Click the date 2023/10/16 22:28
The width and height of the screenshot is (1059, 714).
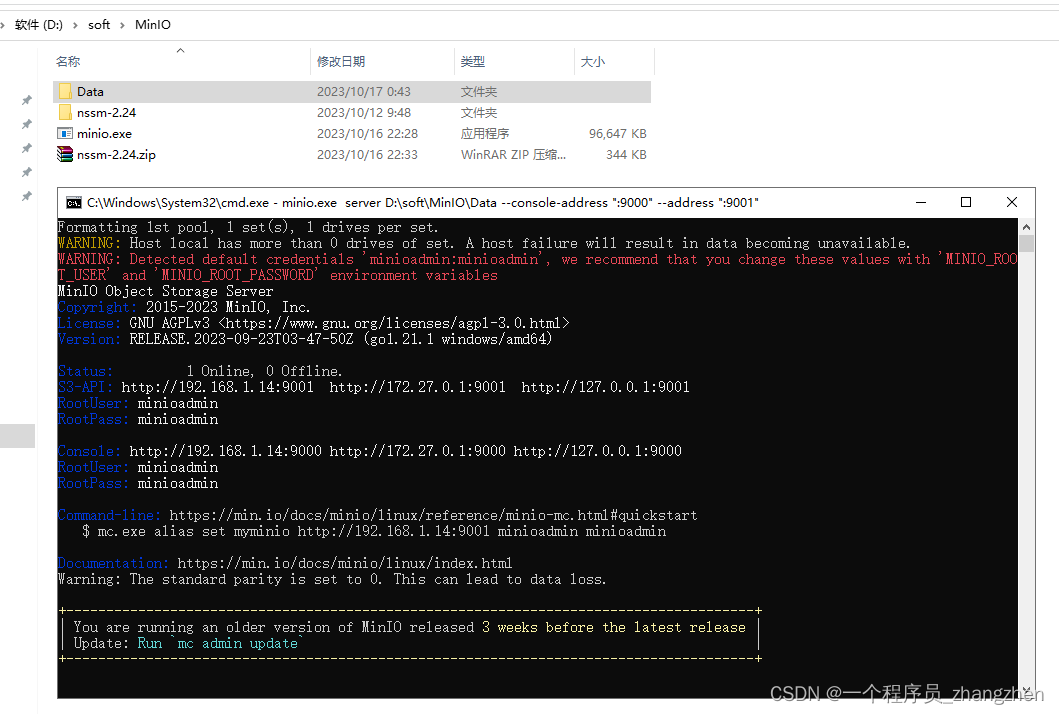[x=367, y=134]
